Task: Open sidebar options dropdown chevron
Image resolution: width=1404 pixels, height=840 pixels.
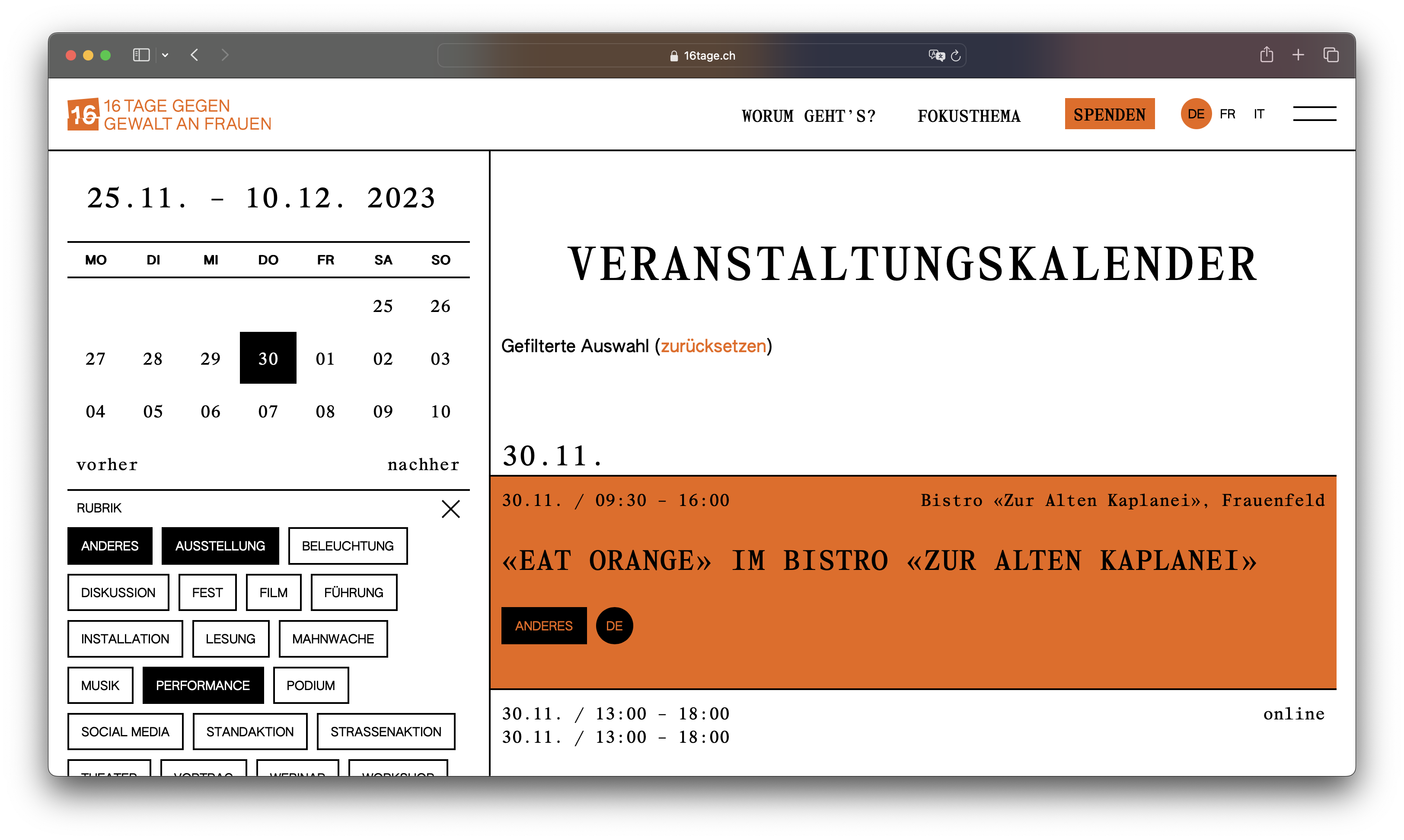Action: click(165, 55)
